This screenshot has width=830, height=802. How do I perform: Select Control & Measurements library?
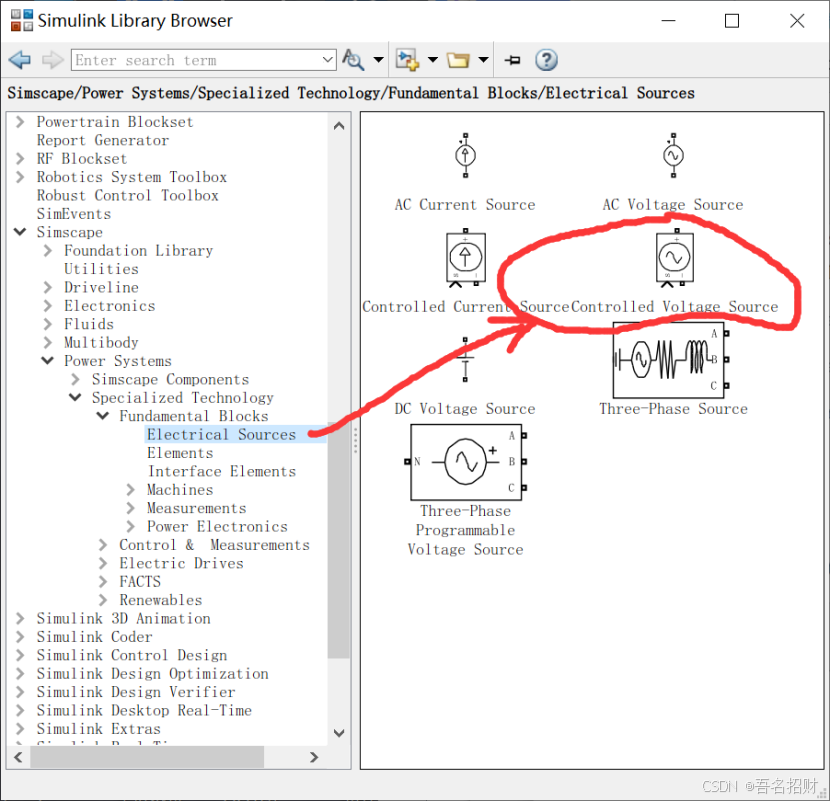214,545
